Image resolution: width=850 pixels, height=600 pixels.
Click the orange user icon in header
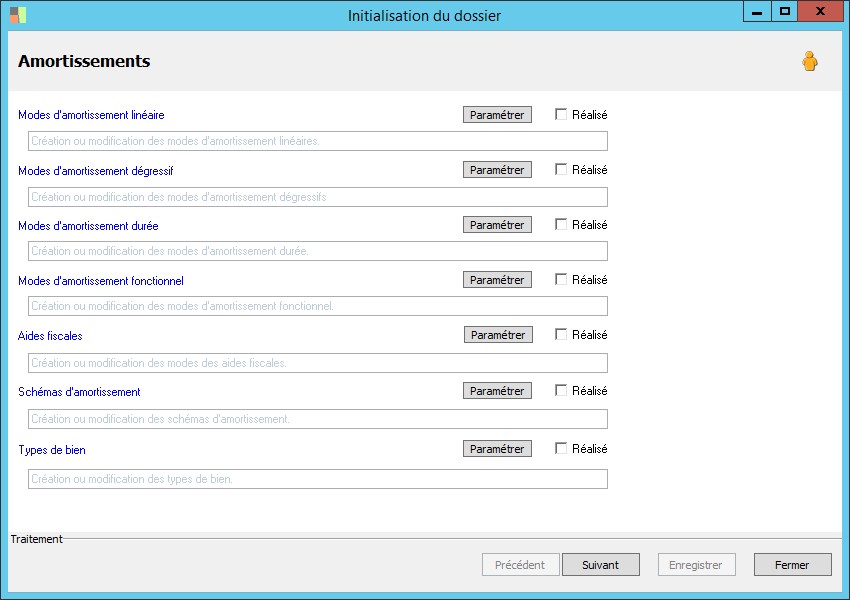click(x=809, y=62)
